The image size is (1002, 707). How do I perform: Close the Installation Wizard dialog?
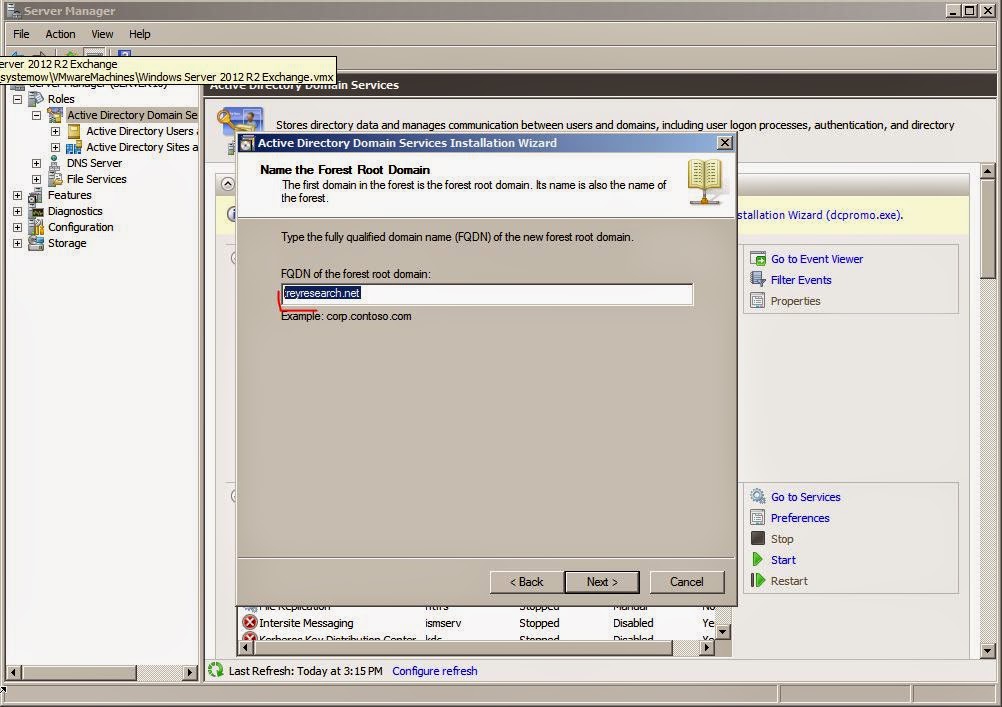(x=724, y=143)
